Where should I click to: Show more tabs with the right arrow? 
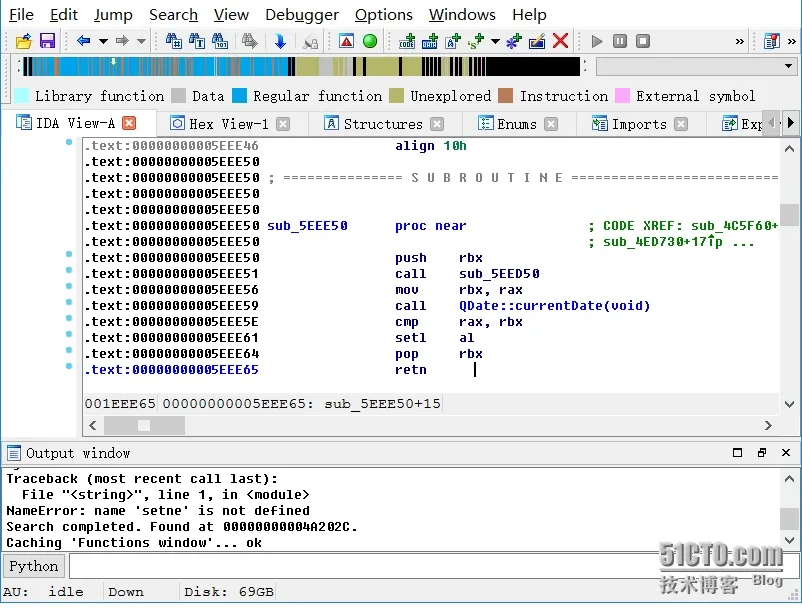pos(791,123)
